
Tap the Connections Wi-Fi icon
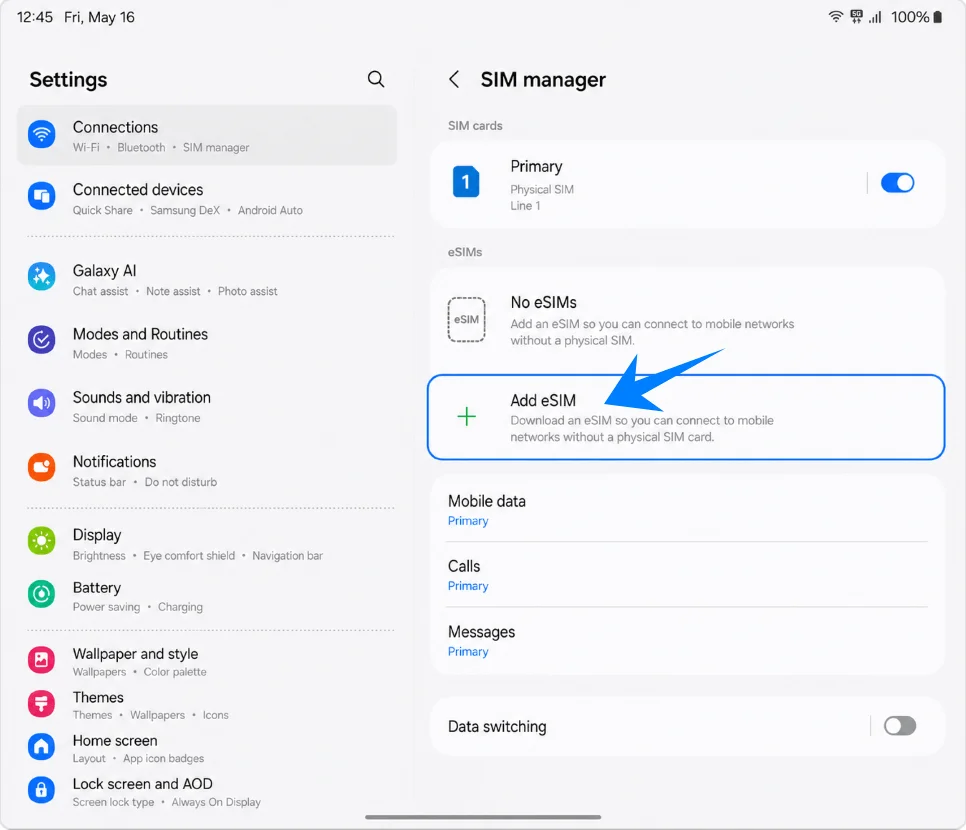pos(41,134)
